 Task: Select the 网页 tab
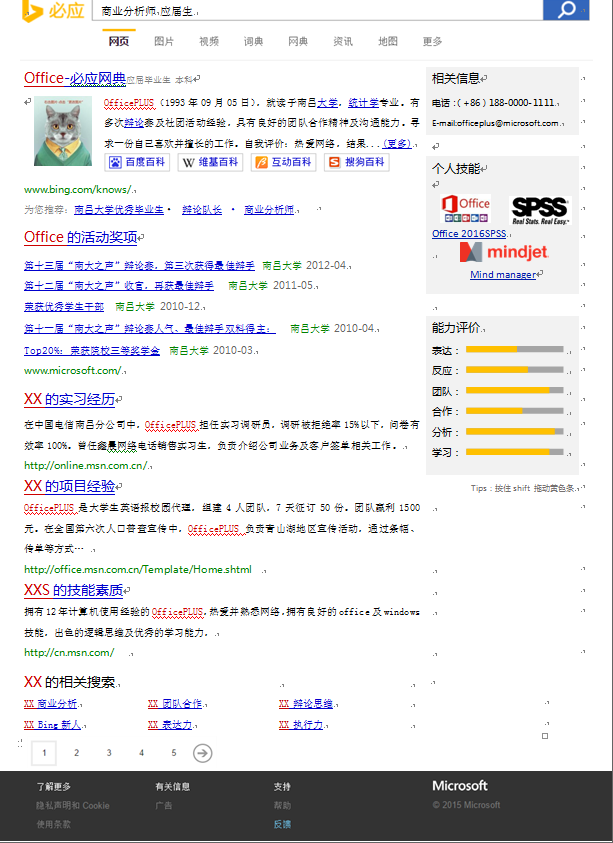119,41
